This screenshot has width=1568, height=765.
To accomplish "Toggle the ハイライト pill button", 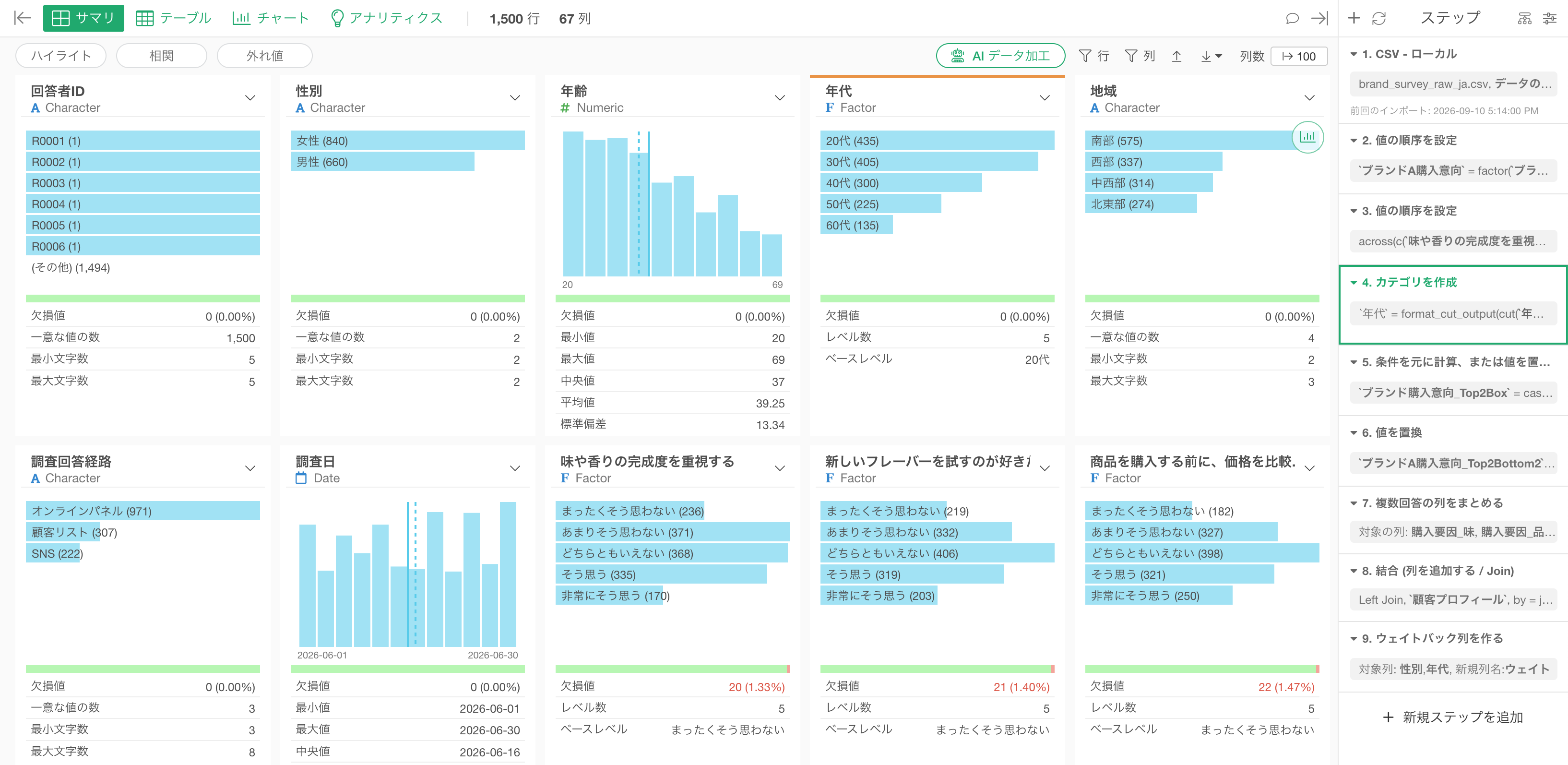I will (61, 56).
